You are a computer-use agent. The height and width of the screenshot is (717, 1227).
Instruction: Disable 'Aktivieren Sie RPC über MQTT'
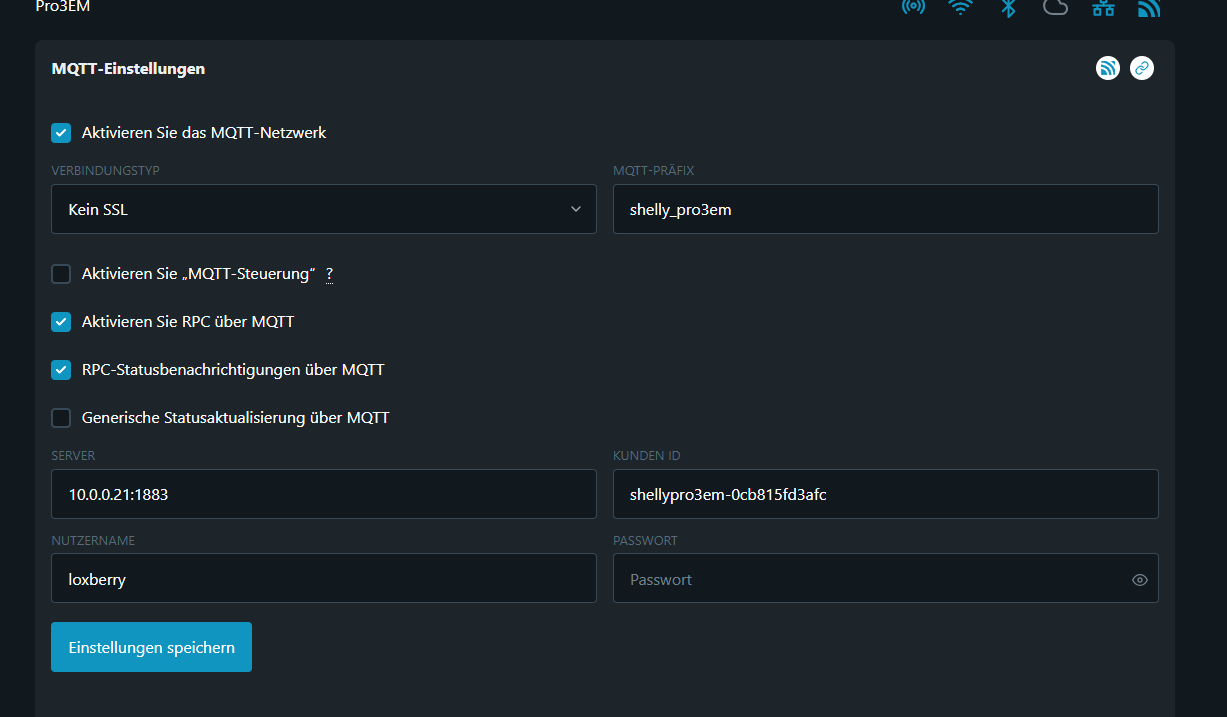[61, 322]
